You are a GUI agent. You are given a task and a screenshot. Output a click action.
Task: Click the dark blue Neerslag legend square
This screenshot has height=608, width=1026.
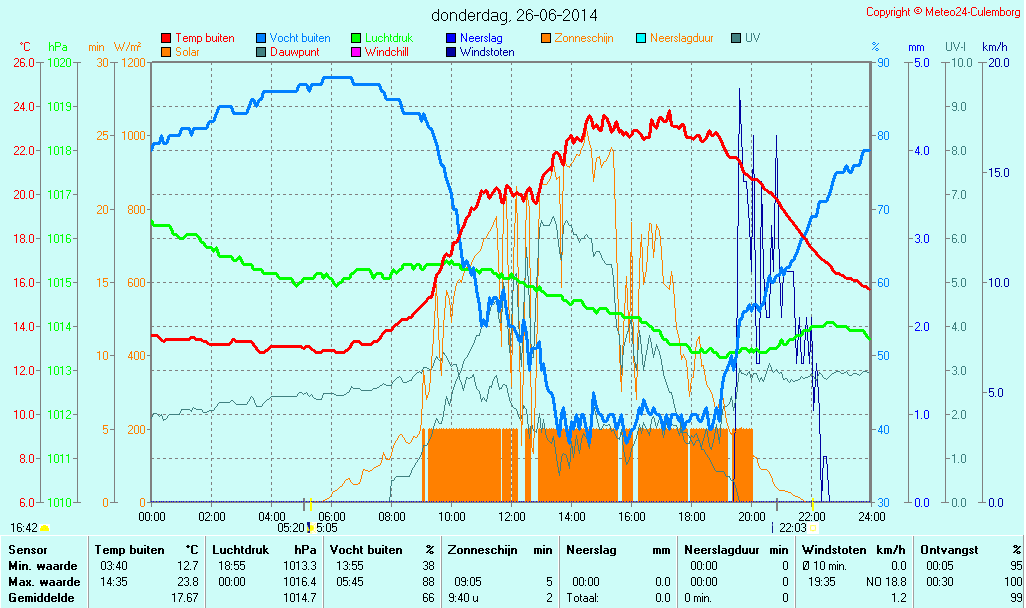coord(451,38)
